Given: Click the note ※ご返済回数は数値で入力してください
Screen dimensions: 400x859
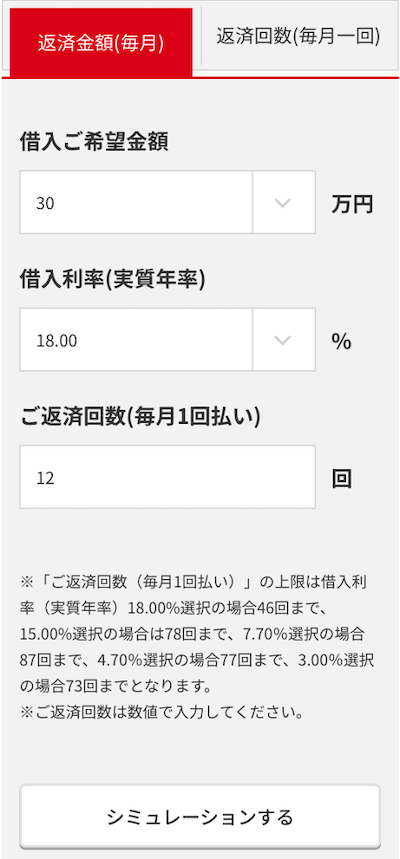Looking at the screenshot, I should click(162, 713).
